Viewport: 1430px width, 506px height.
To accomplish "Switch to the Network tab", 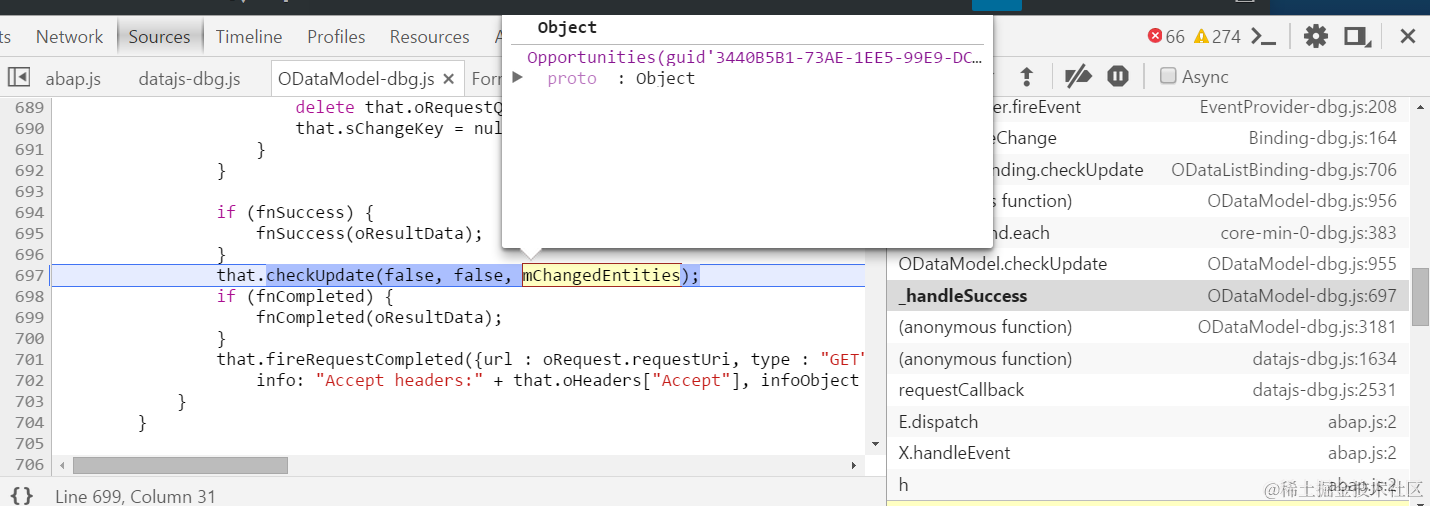I will tap(69, 37).
